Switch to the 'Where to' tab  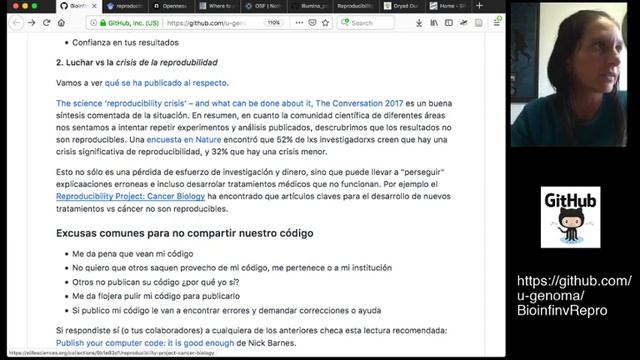point(217,6)
